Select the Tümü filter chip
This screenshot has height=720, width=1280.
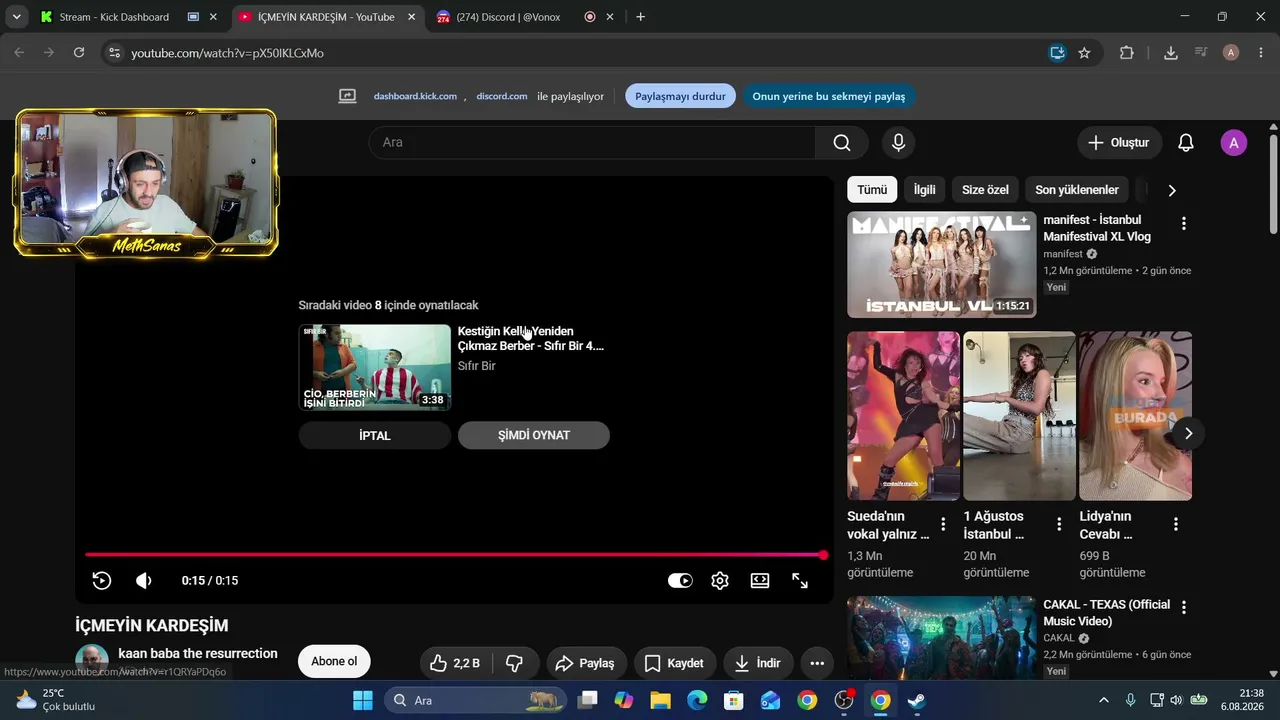coord(872,189)
